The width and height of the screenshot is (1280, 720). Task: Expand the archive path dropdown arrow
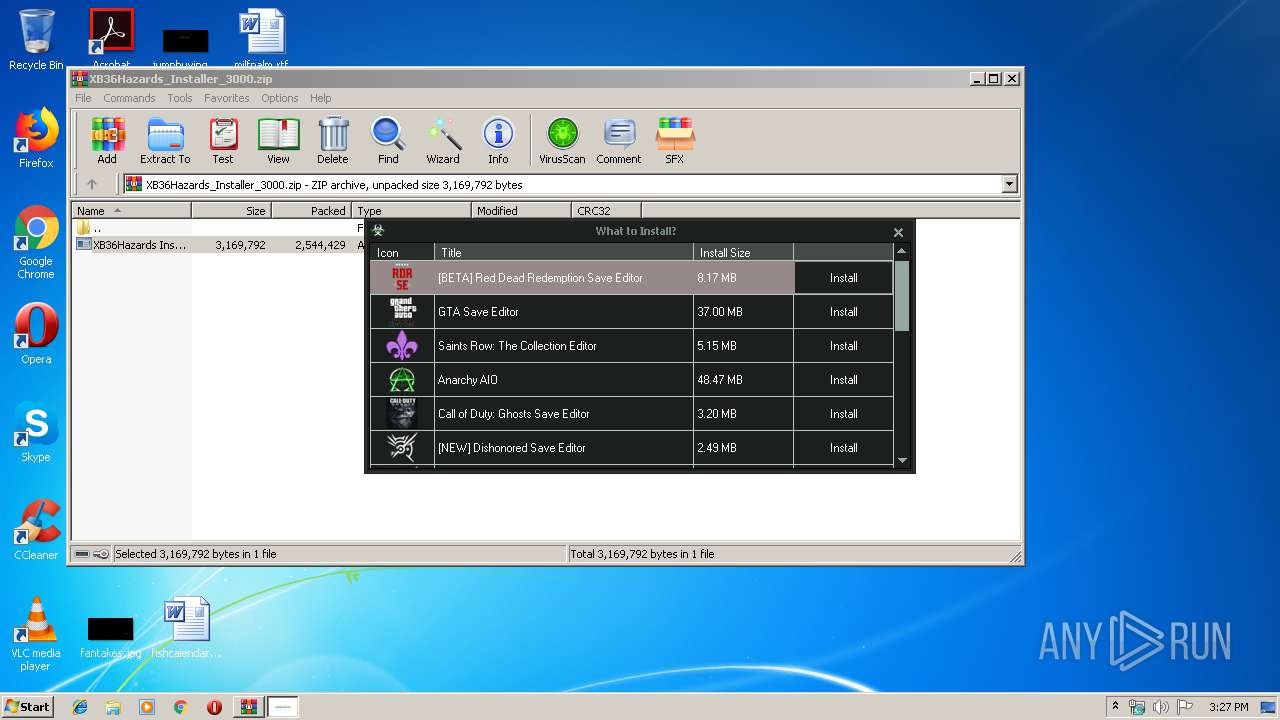[1009, 184]
